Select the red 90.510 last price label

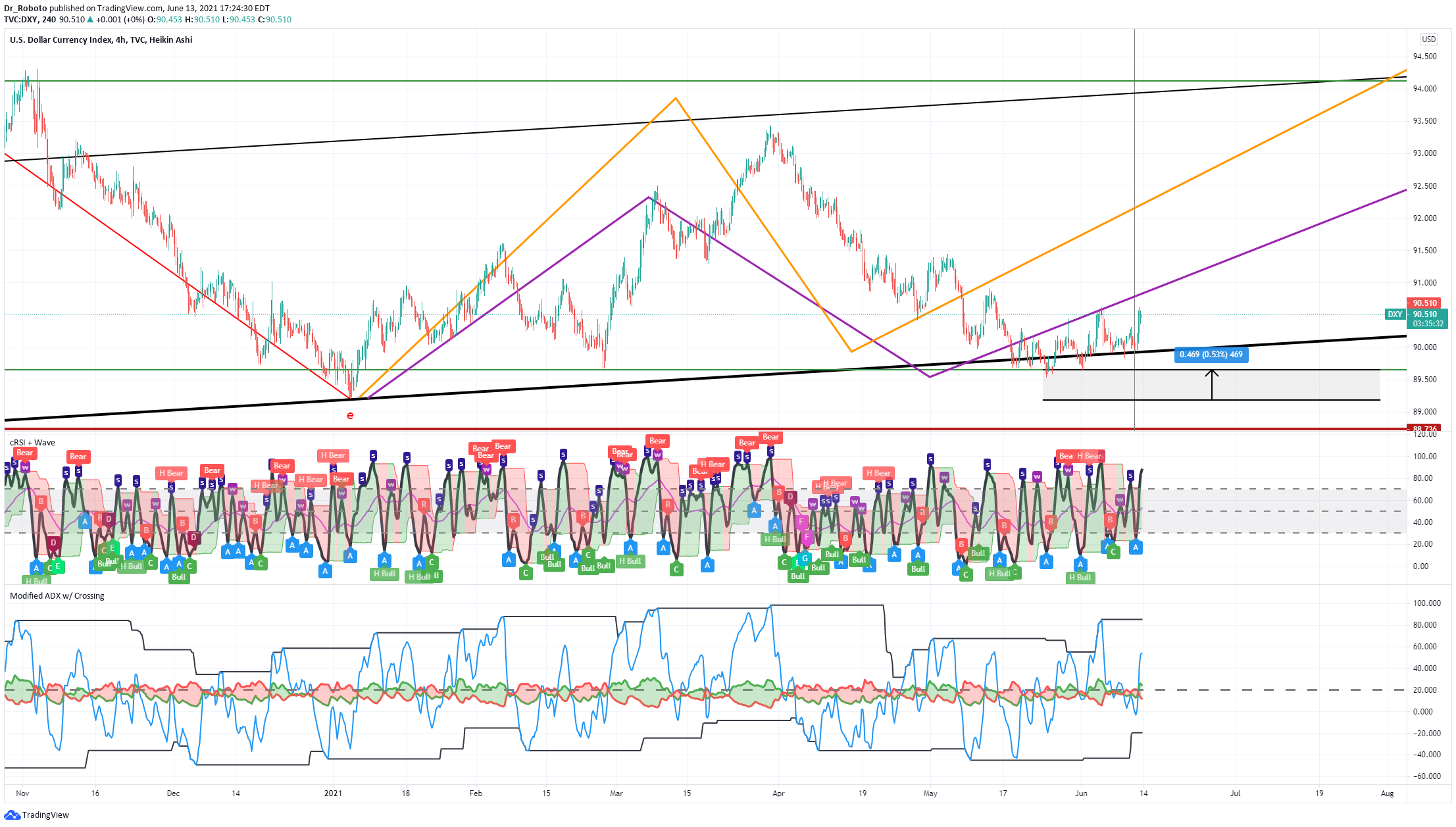point(1424,303)
